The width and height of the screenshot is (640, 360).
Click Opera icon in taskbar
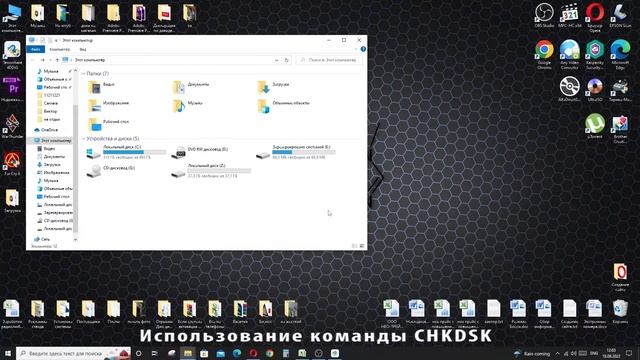click(253, 353)
